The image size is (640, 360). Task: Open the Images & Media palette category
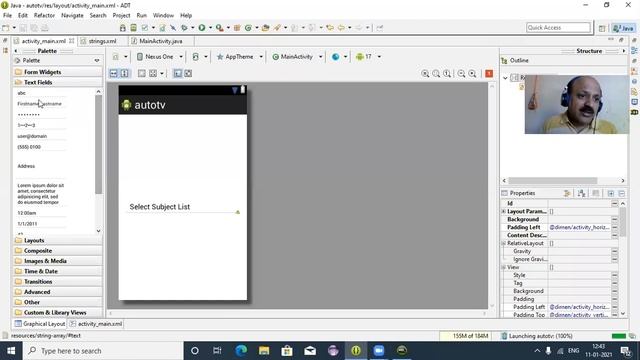pos(58,261)
